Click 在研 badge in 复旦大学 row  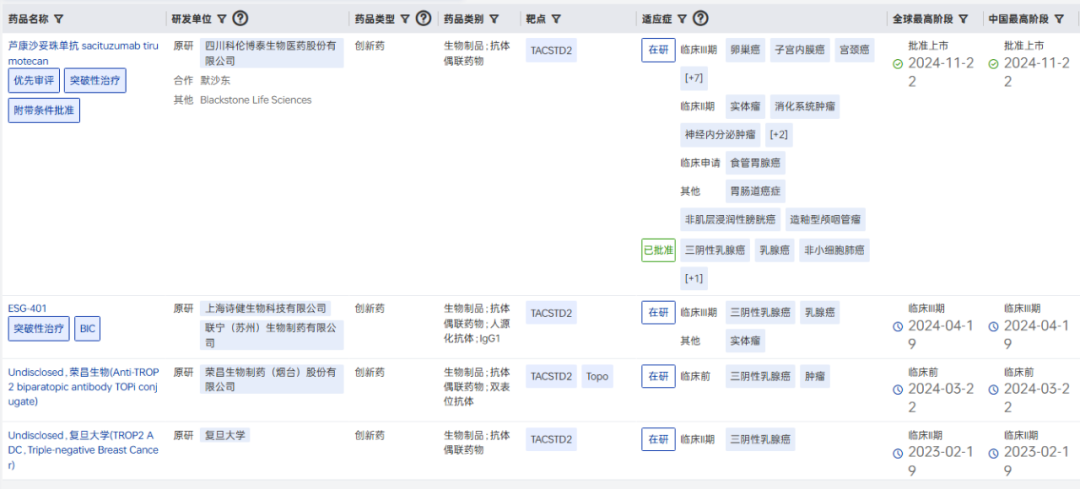coord(658,439)
